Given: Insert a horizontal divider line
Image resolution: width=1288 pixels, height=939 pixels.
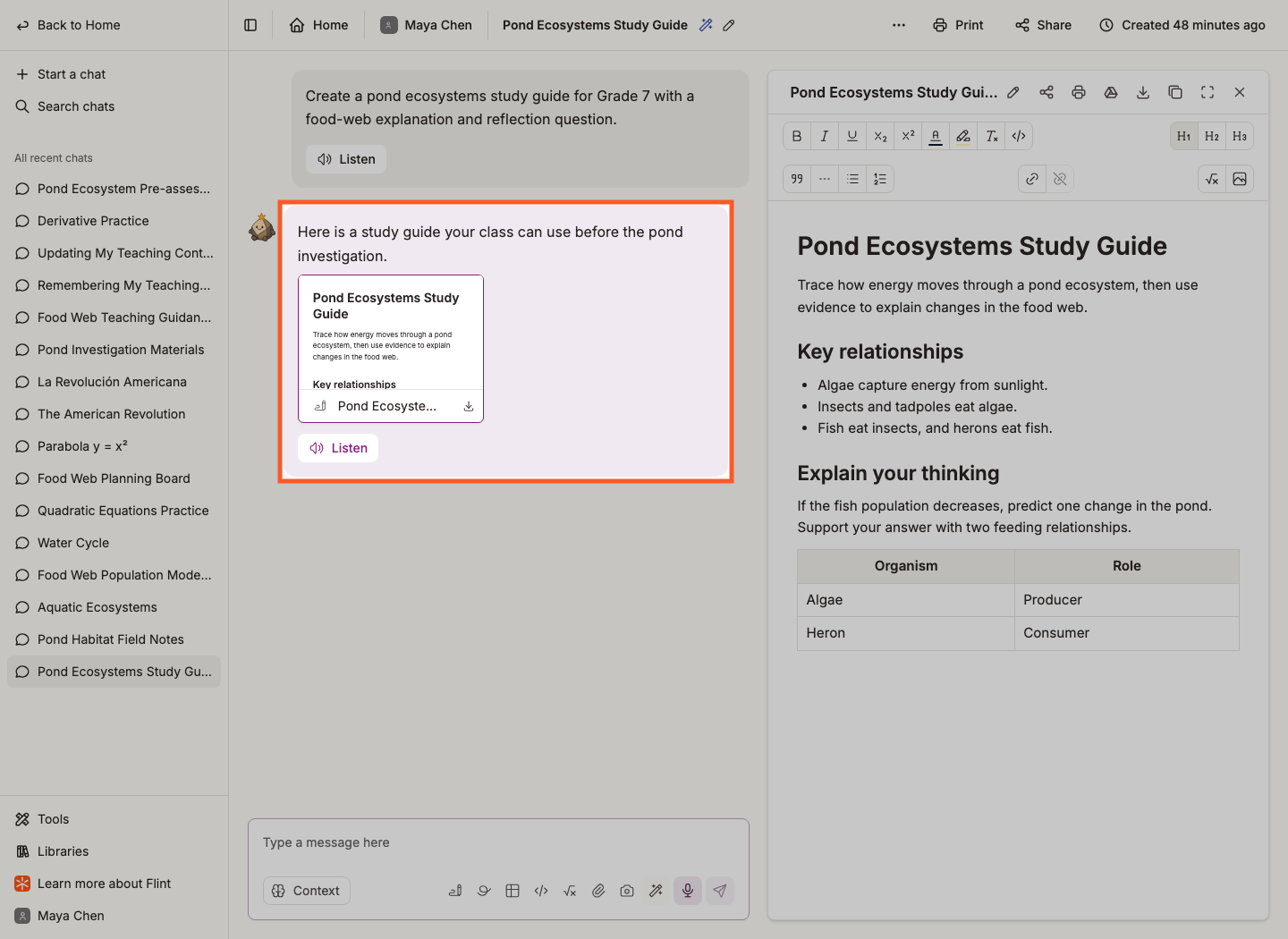Looking at the screenshot, I should (x=825, y=179).
